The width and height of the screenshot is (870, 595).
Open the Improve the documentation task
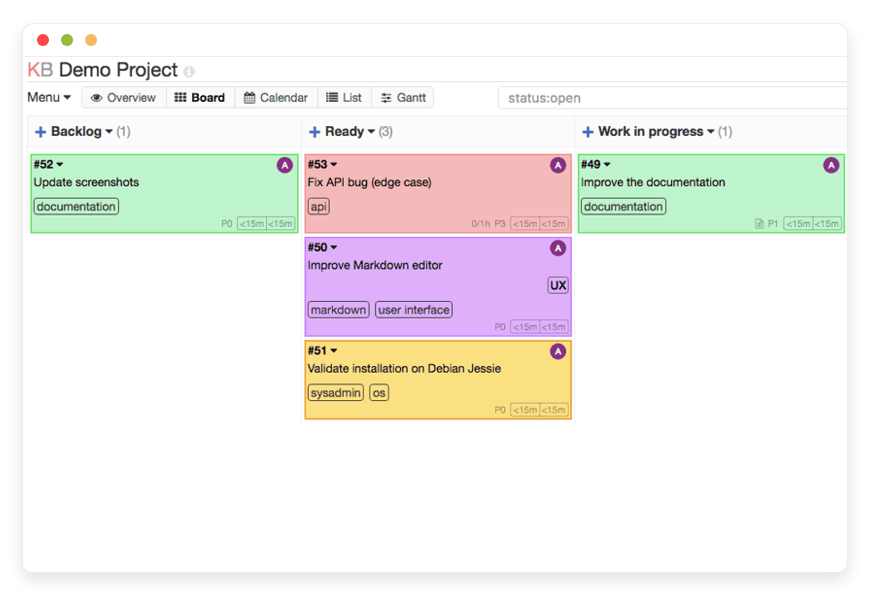(x=653, y=183)
